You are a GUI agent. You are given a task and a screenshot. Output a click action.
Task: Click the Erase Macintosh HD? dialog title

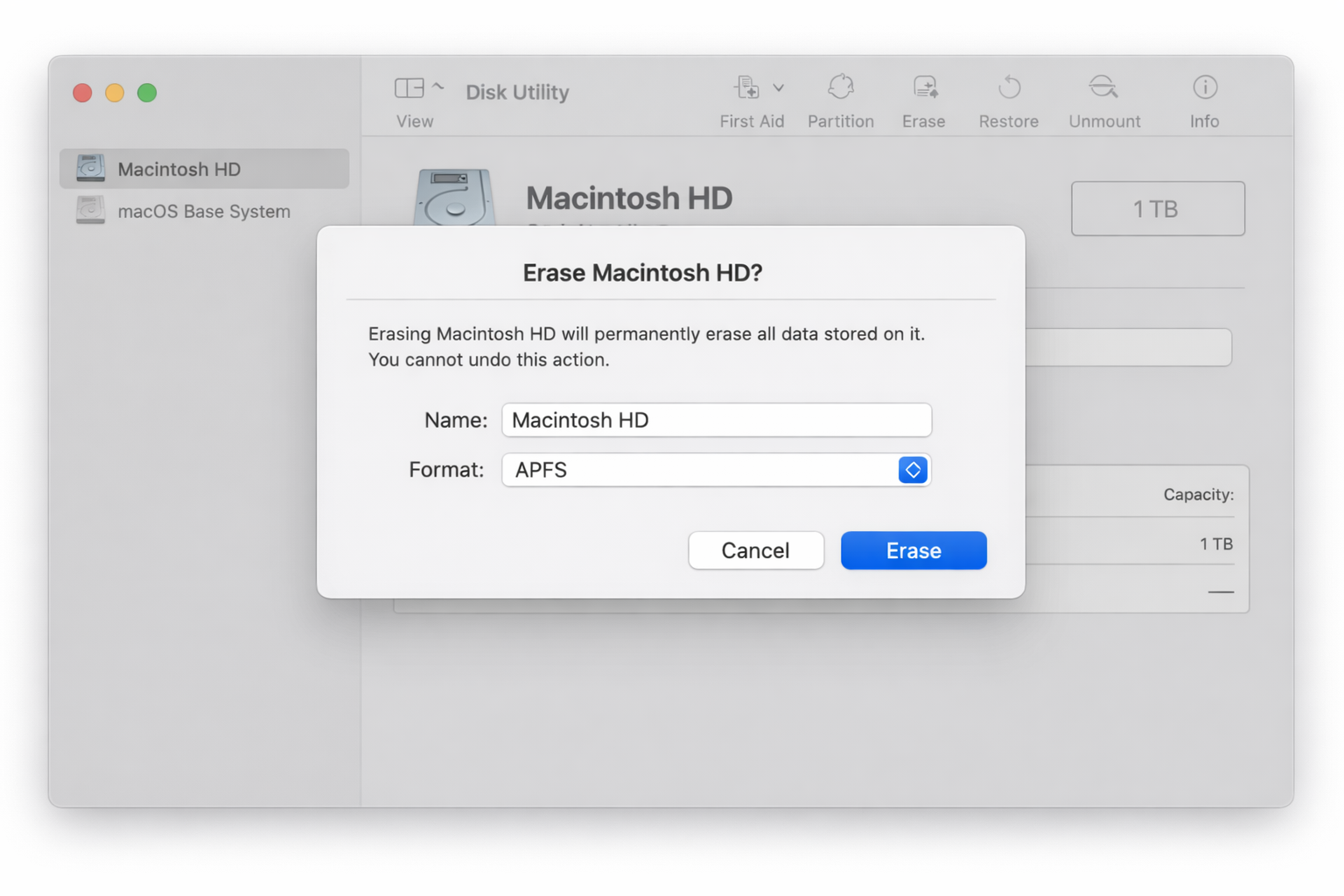pyautogui.click(x=642, y=273)
